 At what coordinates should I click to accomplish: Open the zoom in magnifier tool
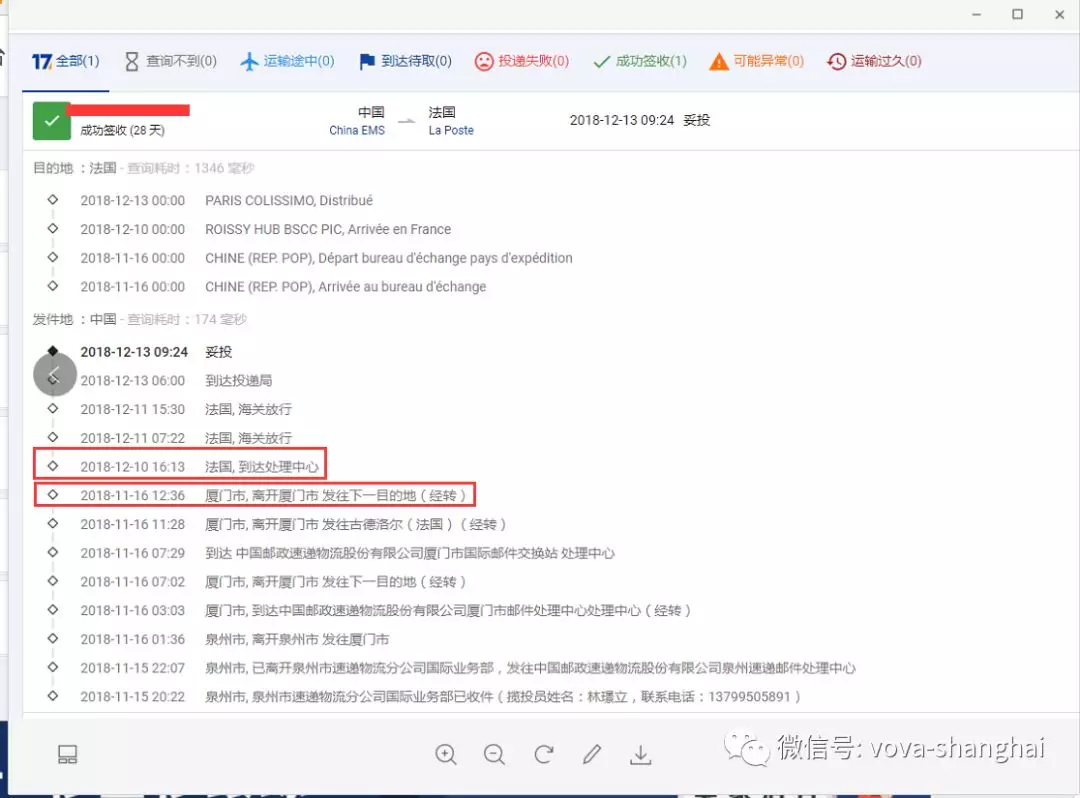(x=446, y=756)
